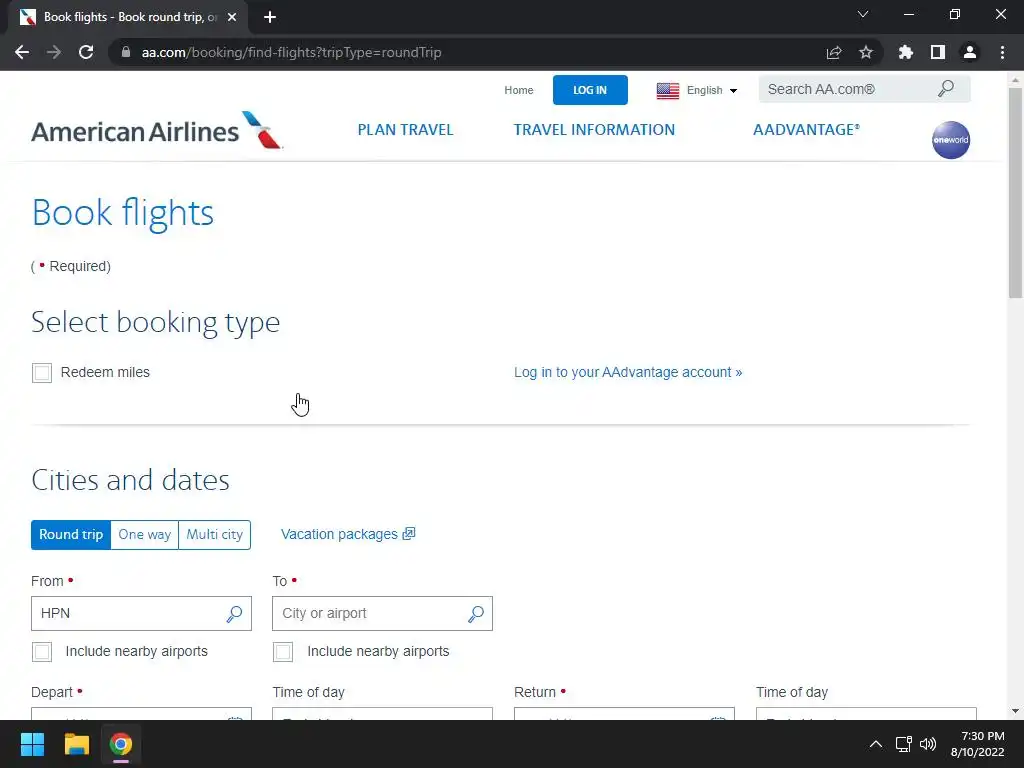Share this page using the share icon
1024x768 pixels.
coord(833,52)
